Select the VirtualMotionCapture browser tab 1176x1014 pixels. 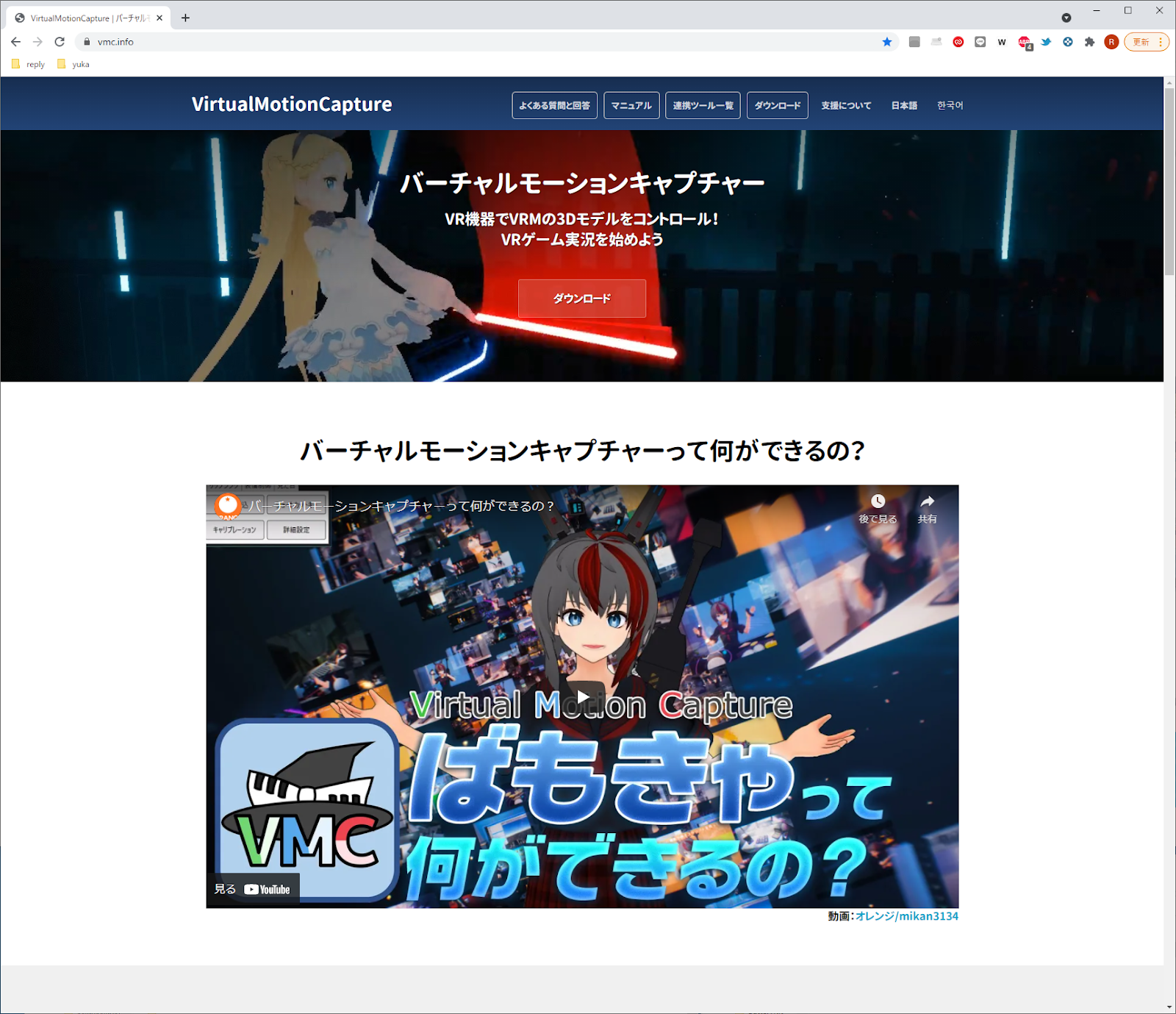[88, 18]
